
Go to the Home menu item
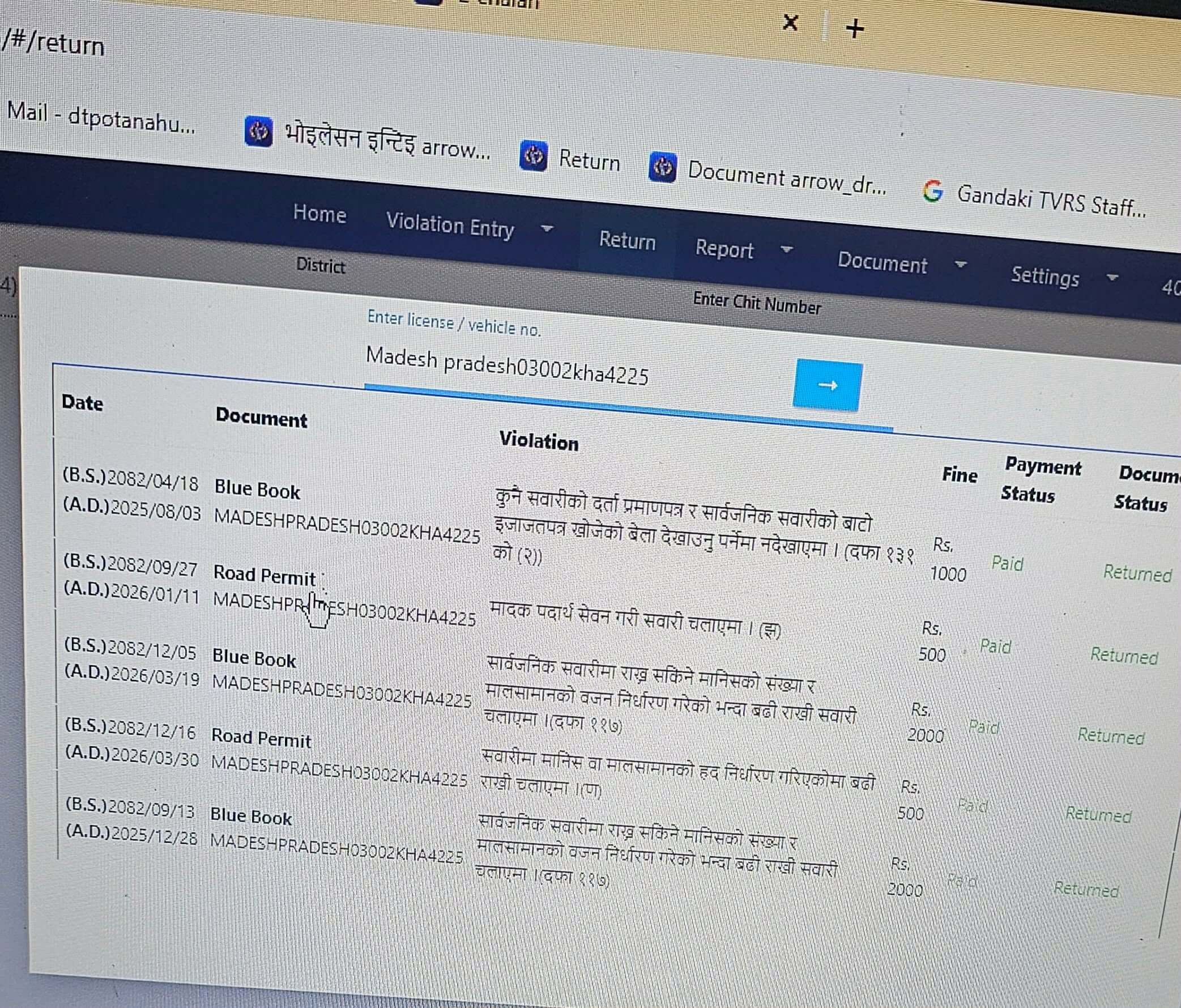tap(319, 214)
